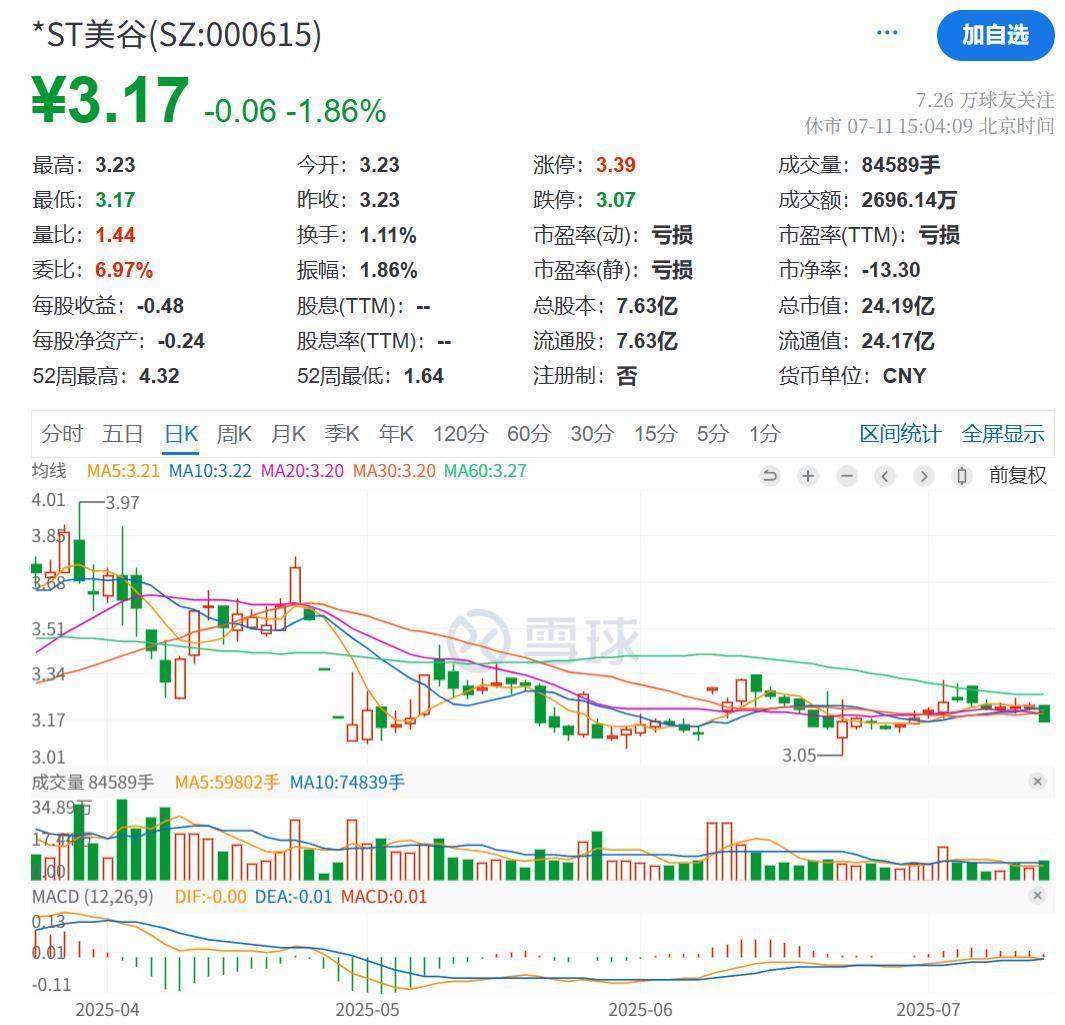Switch to the 5分 chart tab
1065x1025 pixels.
click(x=712, y=433)
